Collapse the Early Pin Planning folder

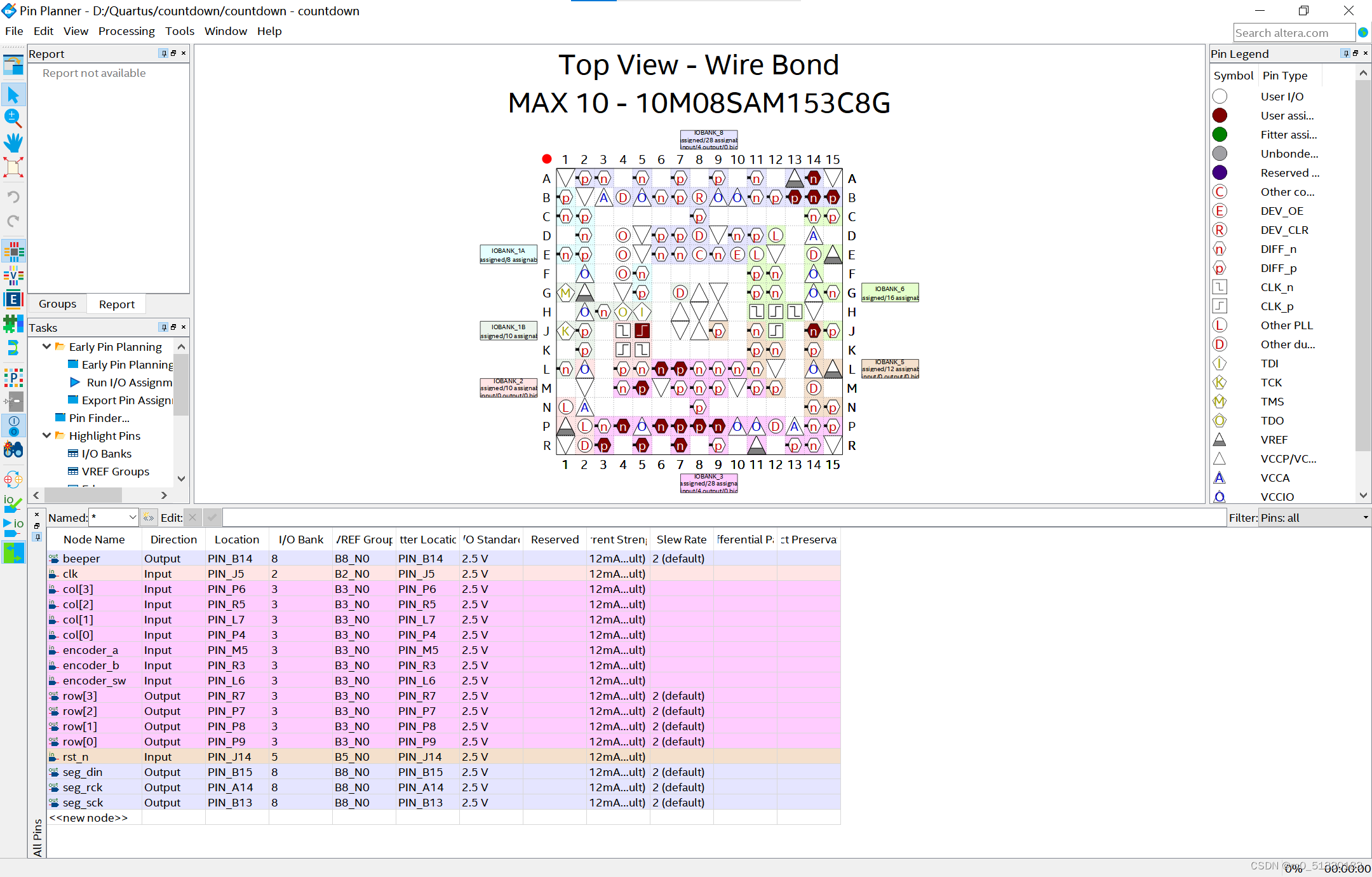pos(46,347)
